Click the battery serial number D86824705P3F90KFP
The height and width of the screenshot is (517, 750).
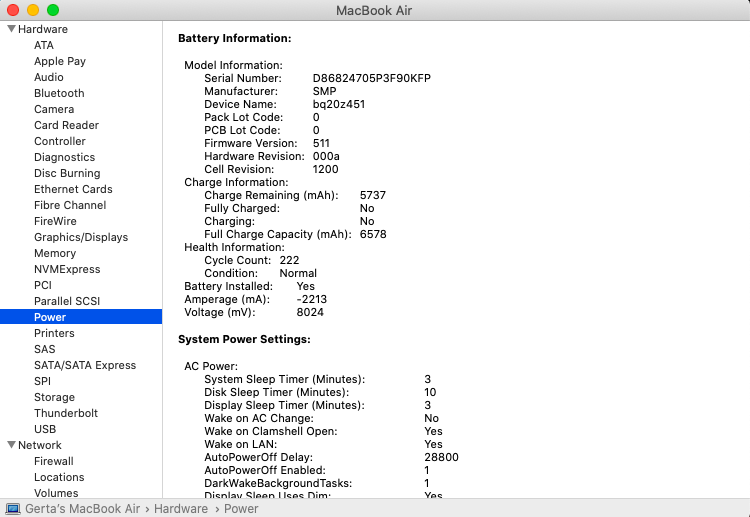372,78
